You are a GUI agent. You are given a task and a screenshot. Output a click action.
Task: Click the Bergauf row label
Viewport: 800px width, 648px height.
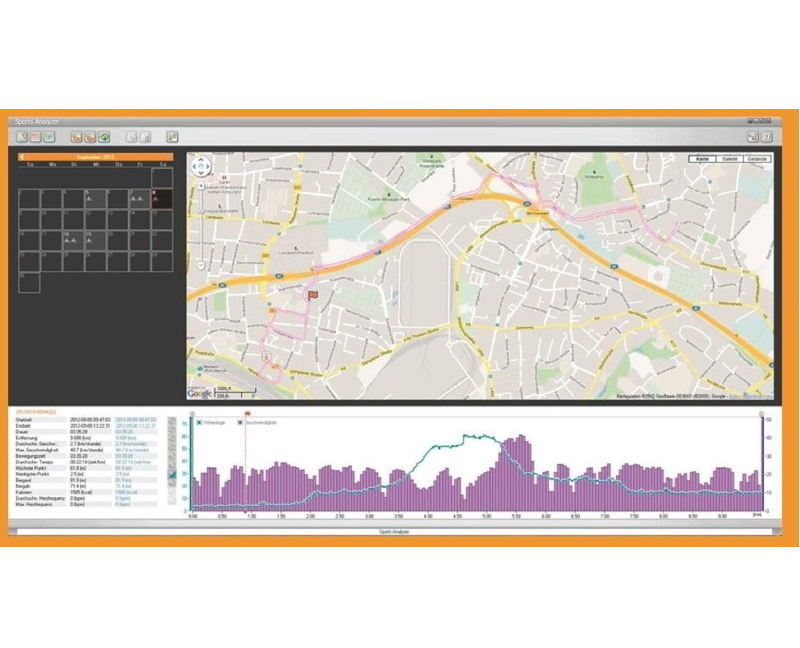pos(23,481)
